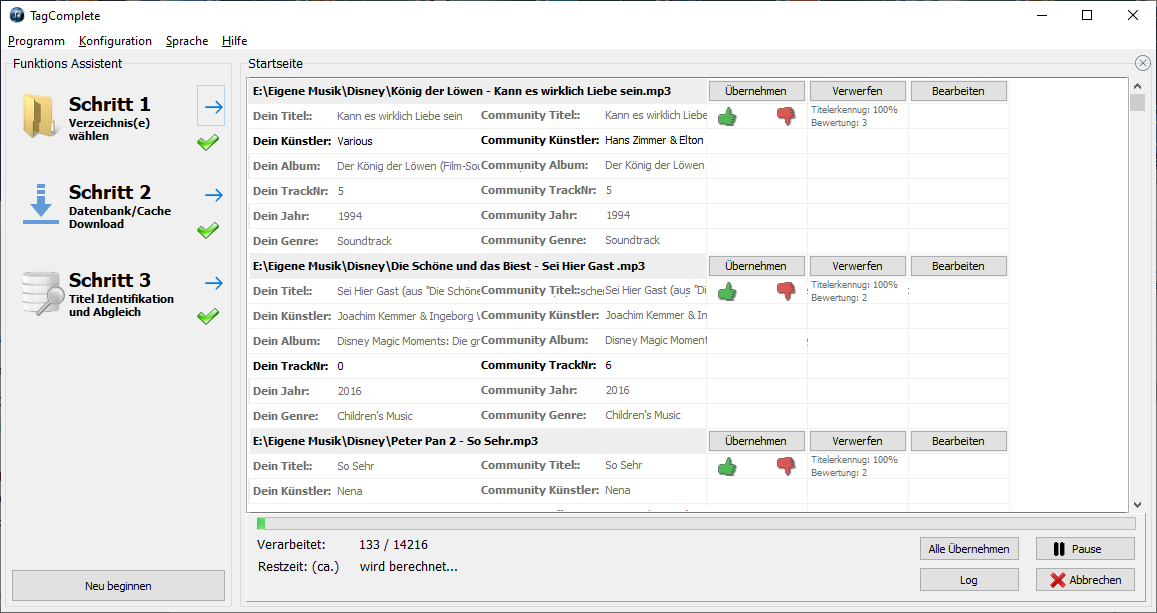Click the 'Titel Identifikation und Abgleich' label
Image resolution: width=1157 pixels, height=613 pixels.
(121, 305)
